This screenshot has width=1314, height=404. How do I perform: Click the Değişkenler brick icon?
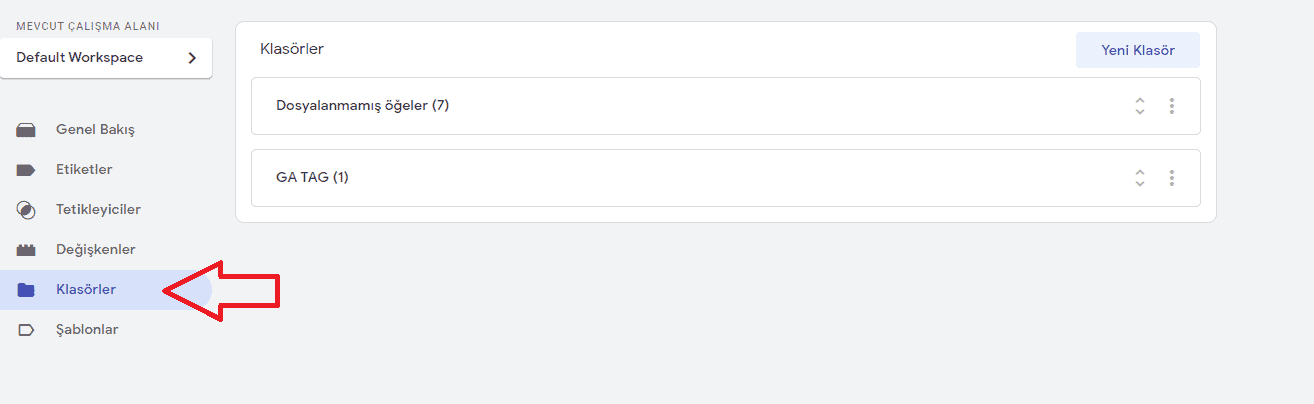pos(26,250)
